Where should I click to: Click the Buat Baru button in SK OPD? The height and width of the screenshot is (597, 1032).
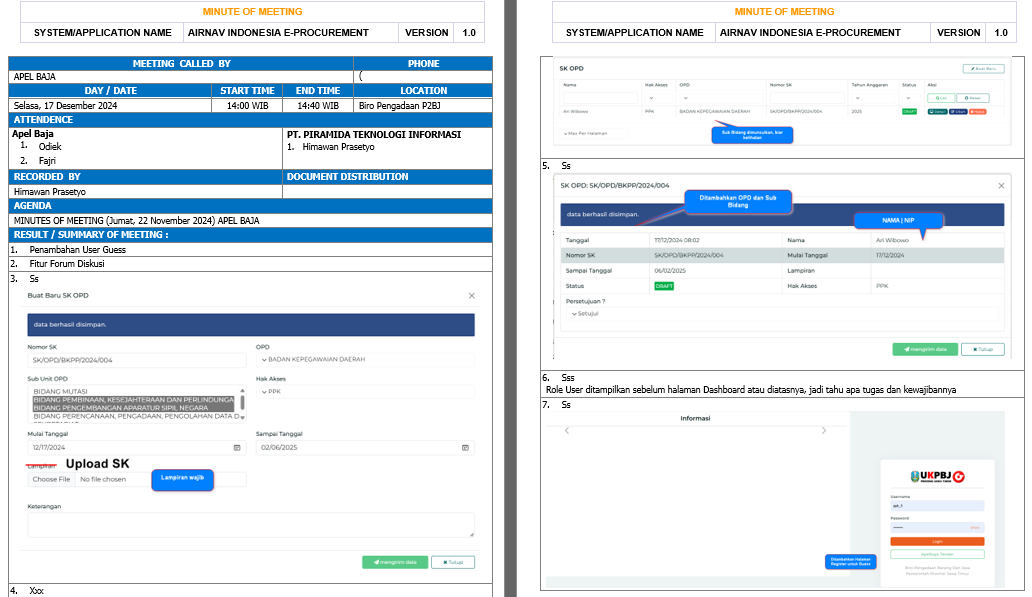pyautogui.click(x=982, y=68)
